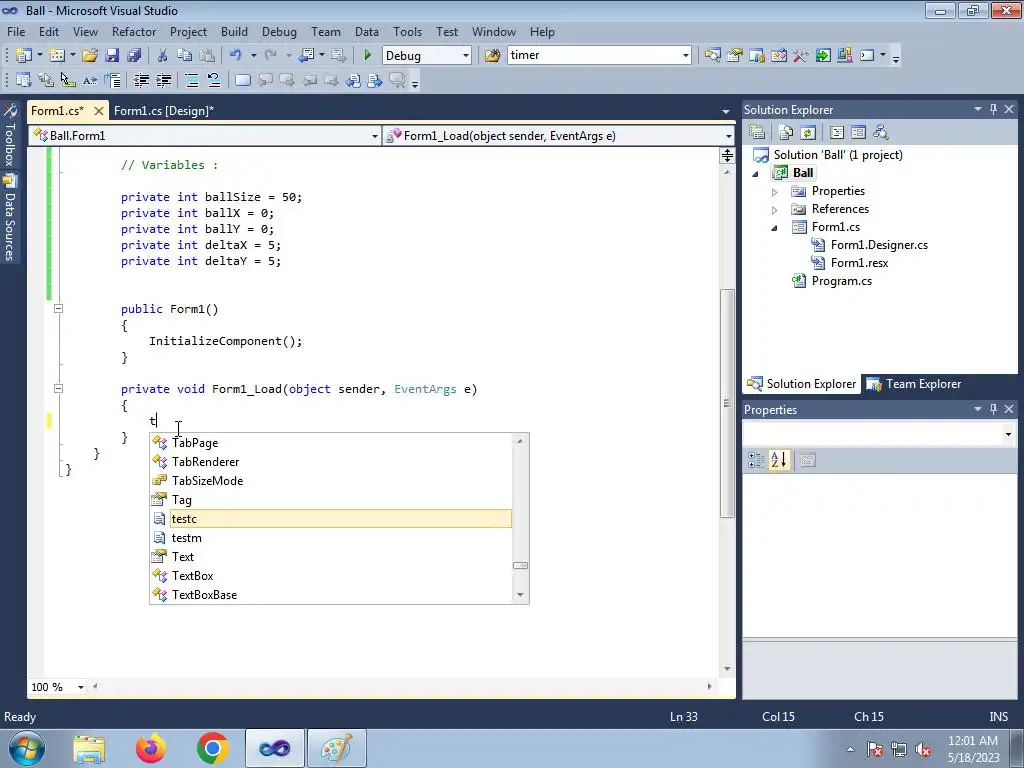Open the Toolbox via wrench-and-hammer icon
The height and width of the screenshot is (768, 1024).
[x=801, y=56]
